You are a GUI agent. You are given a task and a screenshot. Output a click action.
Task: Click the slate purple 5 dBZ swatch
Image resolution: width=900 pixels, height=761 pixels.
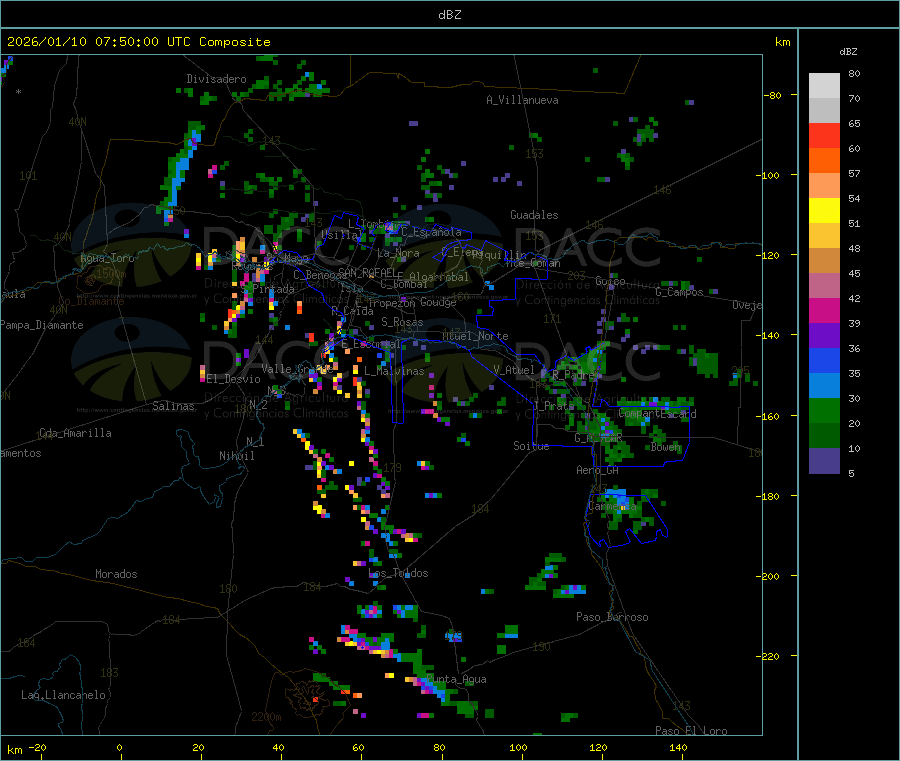tap(824, 461)
